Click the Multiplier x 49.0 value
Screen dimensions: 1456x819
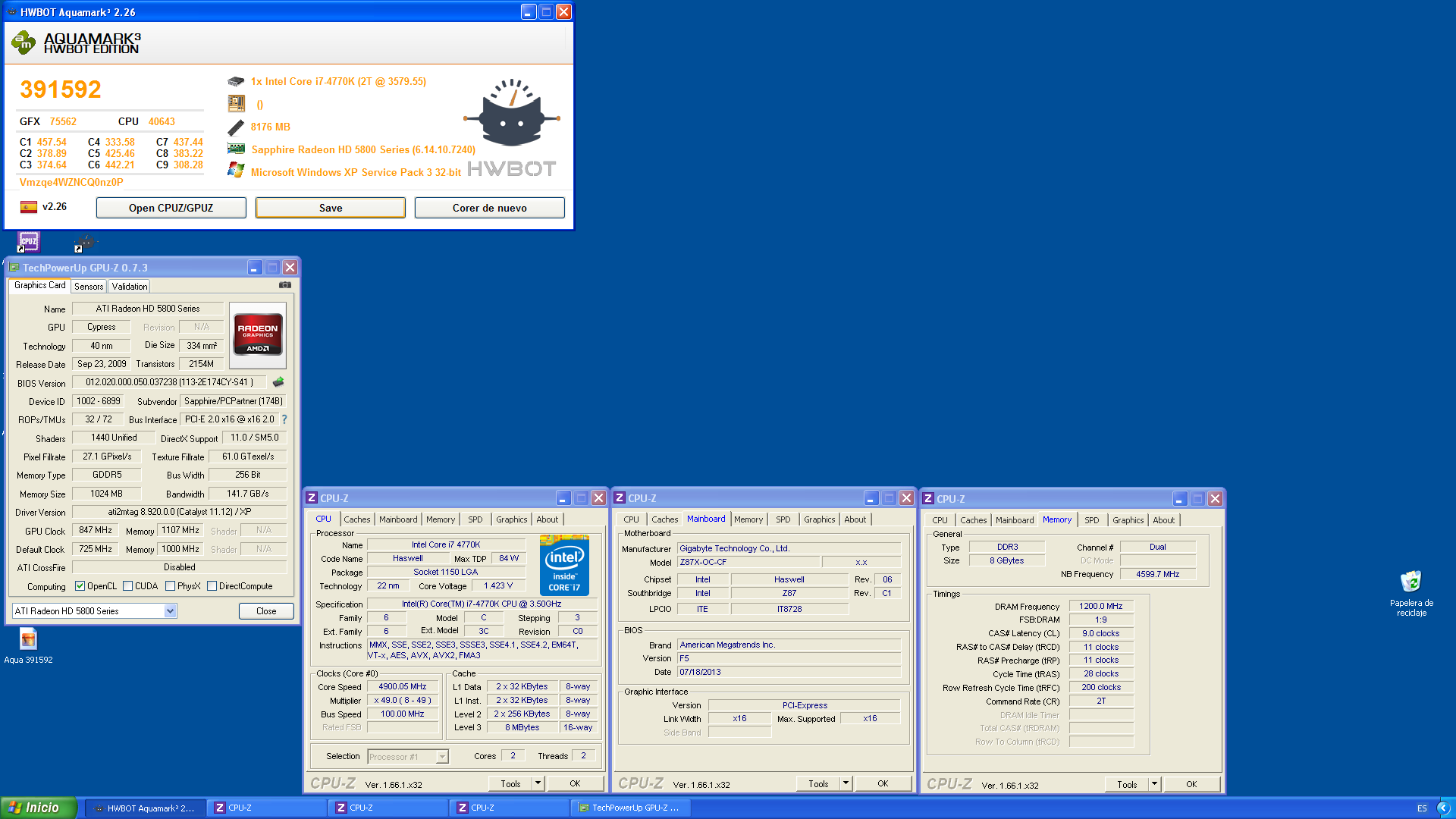click(403, 701)
